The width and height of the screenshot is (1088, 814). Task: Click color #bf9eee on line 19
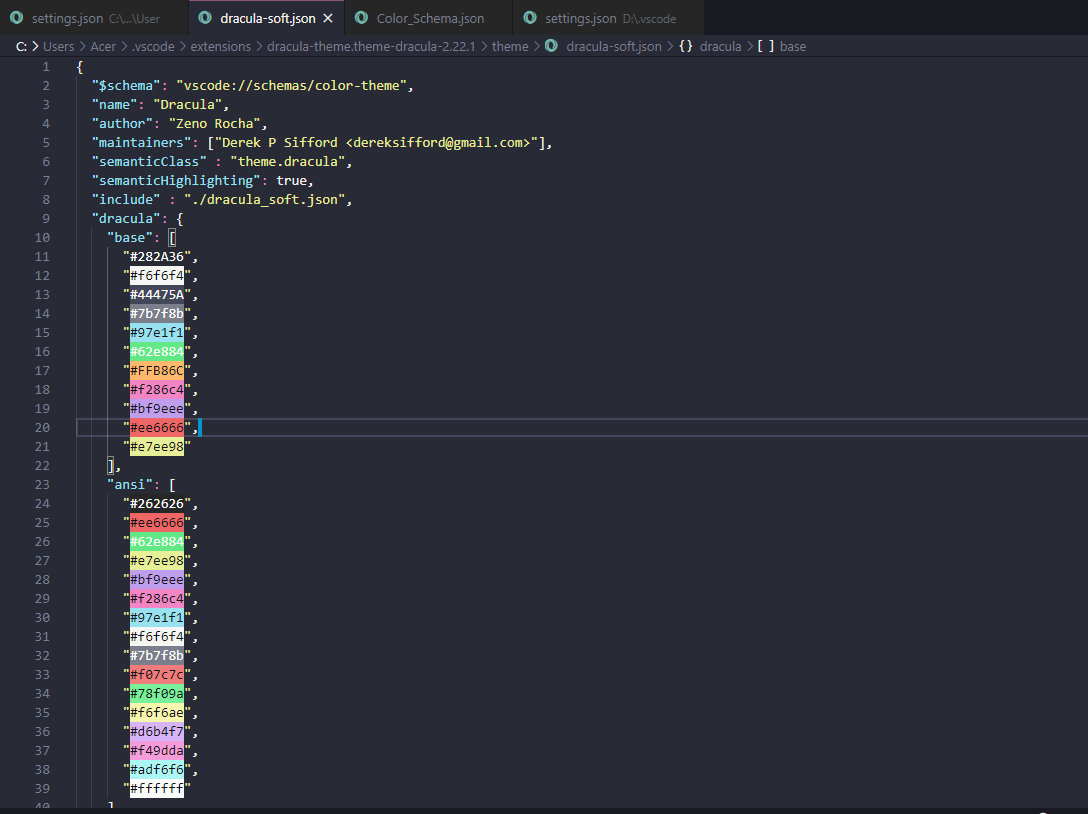(157, 409)
